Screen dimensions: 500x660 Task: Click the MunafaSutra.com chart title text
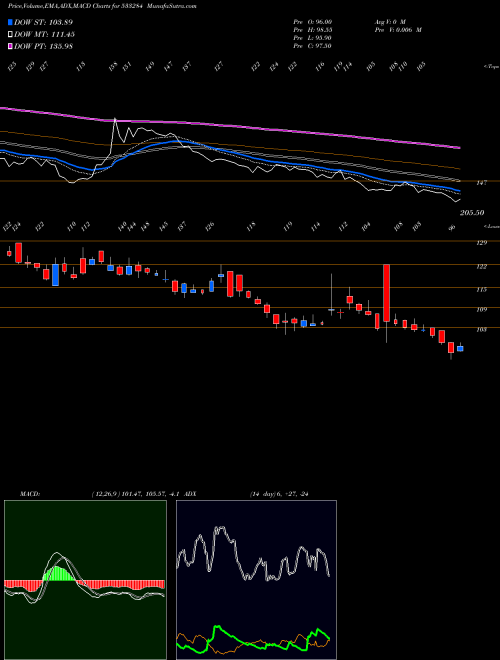coord(173,6)
